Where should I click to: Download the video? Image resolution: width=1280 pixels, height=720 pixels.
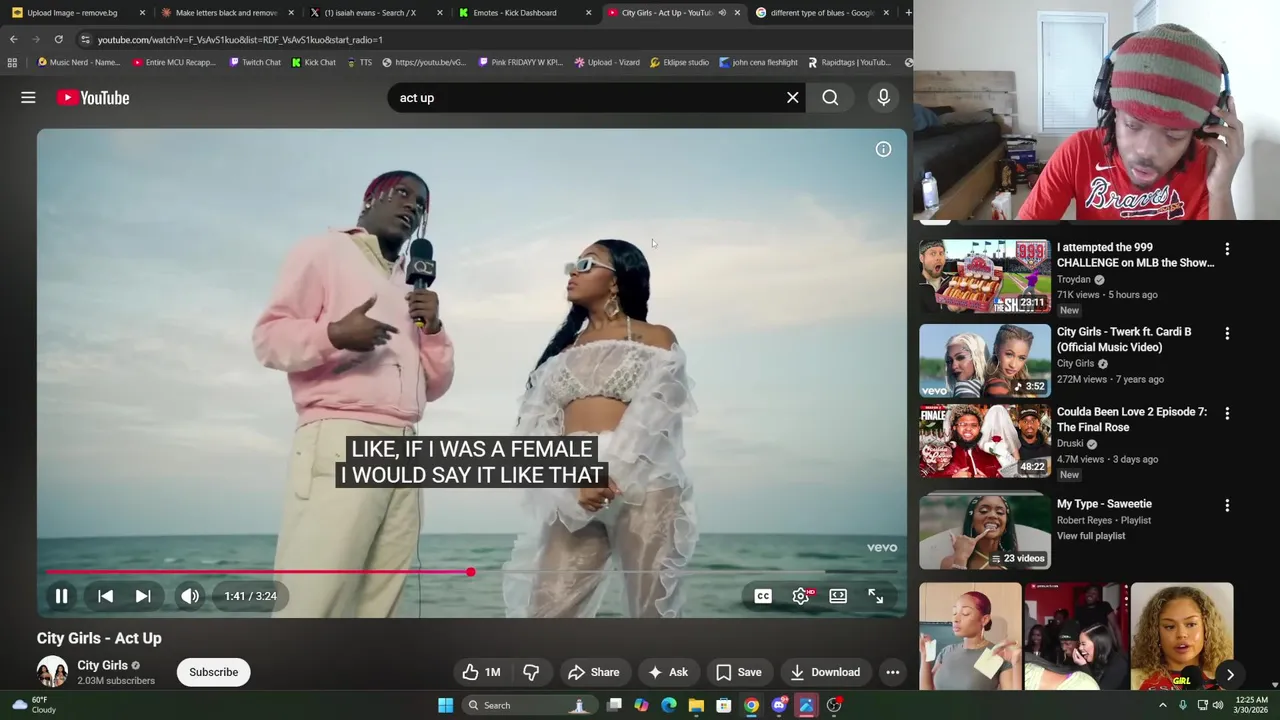[x=825, y=672]
